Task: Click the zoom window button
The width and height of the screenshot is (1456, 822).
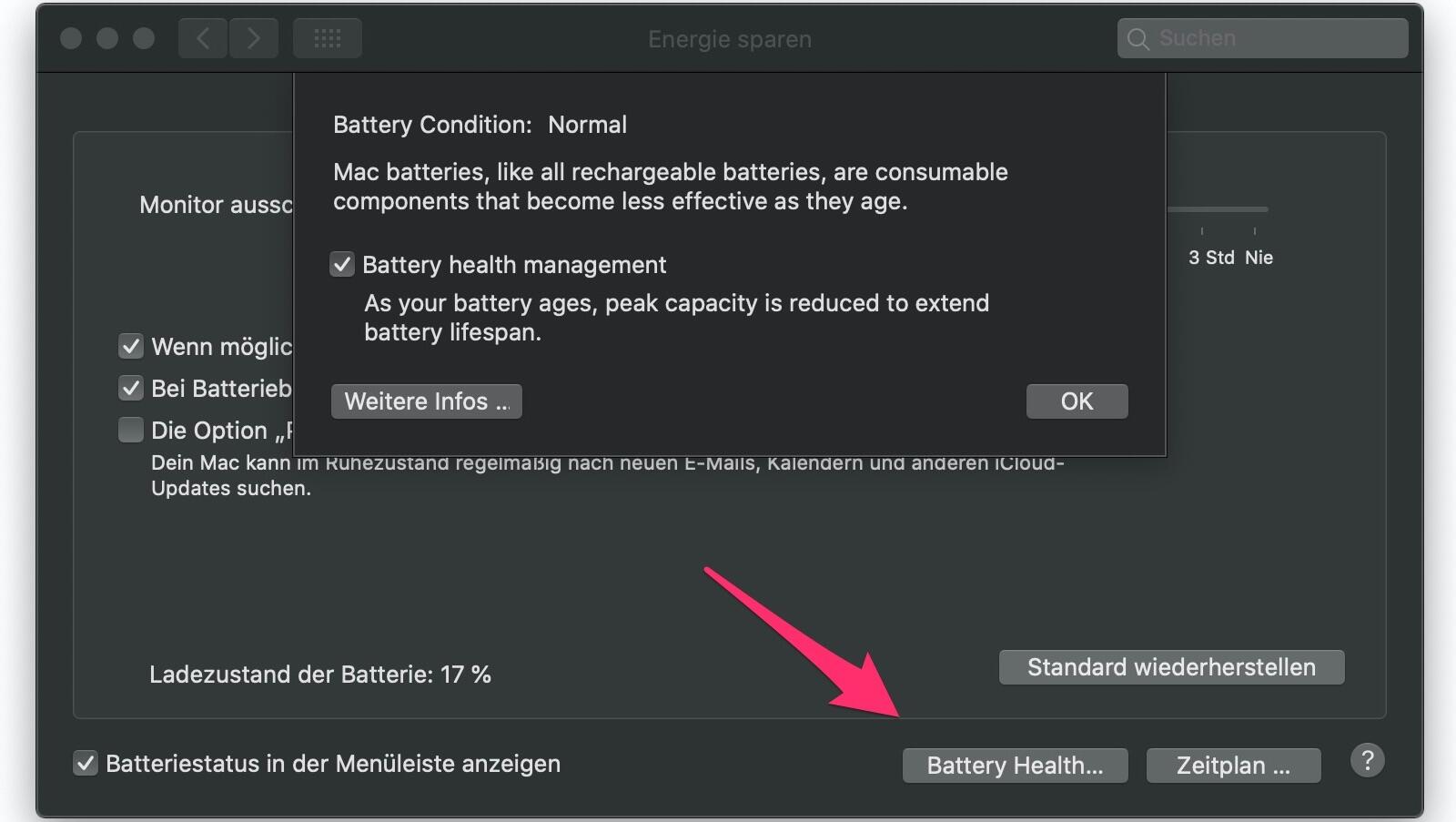Action: [x=144, y=39]
